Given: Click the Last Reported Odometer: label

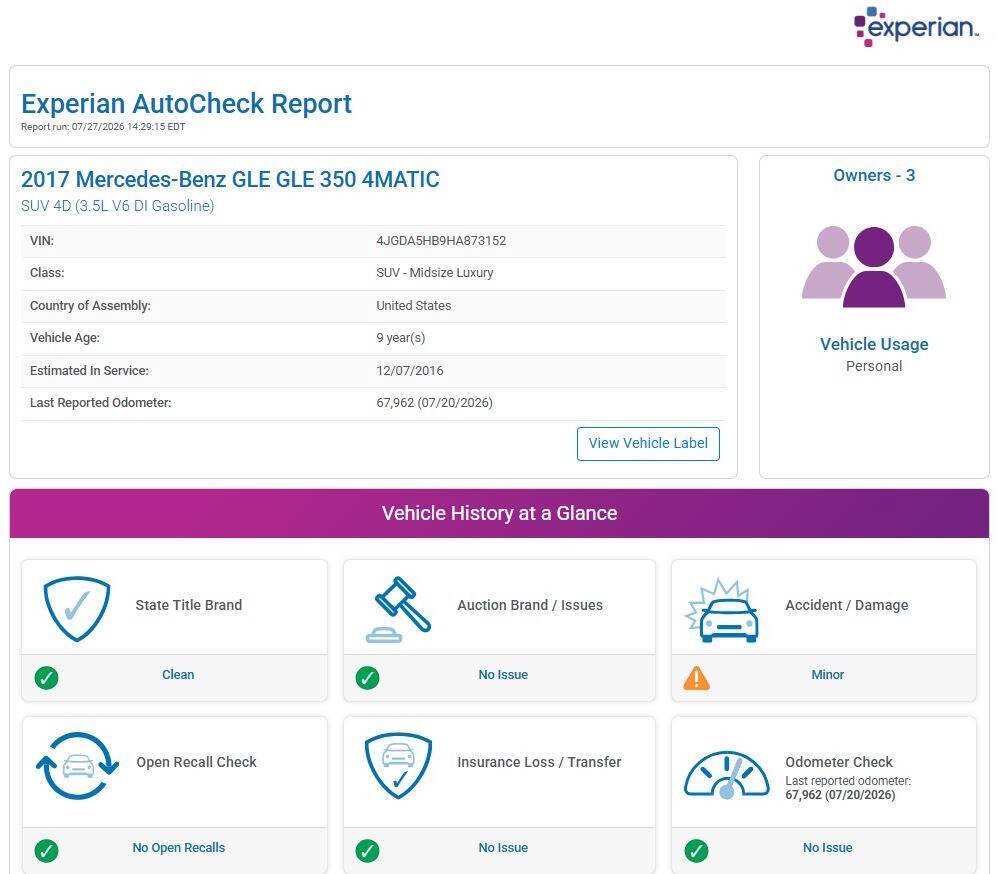Looking at the screenshot, I should (x=101, y=403).
